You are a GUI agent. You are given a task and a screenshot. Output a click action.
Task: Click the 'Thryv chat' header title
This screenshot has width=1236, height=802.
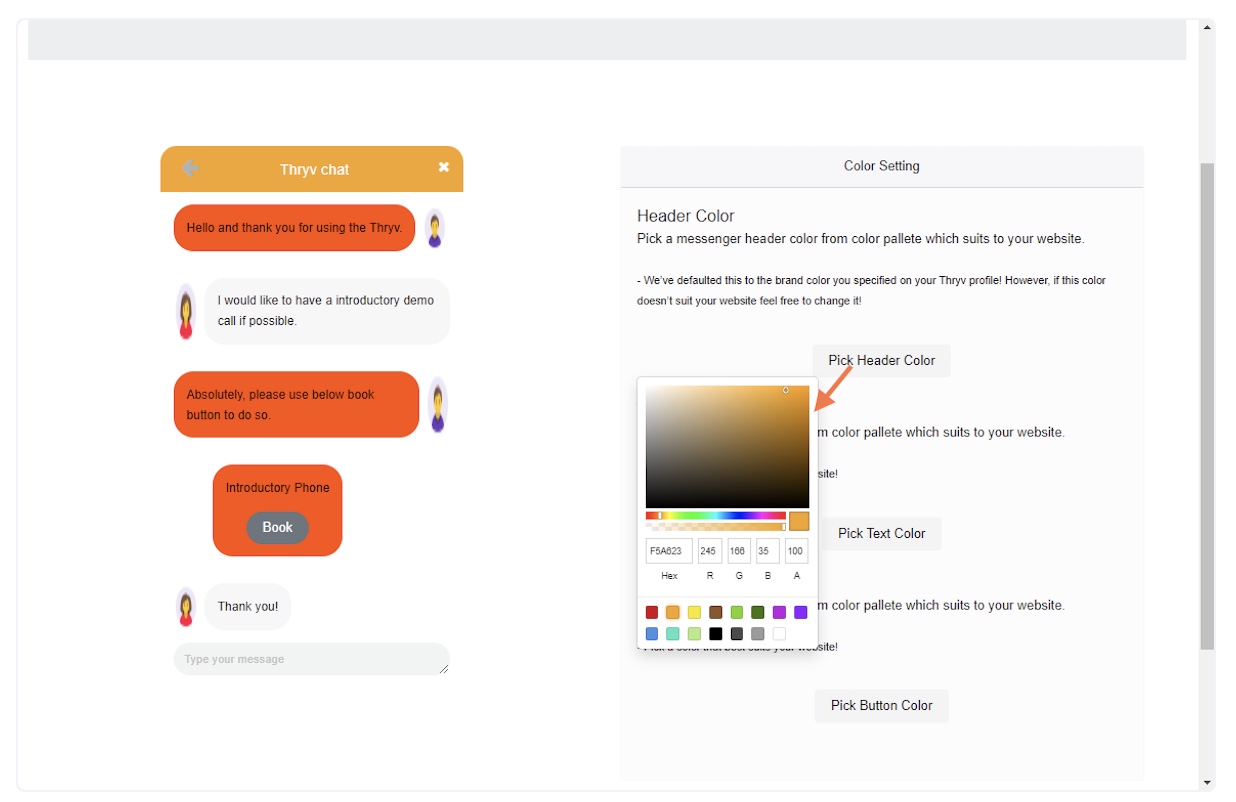(x=314, y=170)
